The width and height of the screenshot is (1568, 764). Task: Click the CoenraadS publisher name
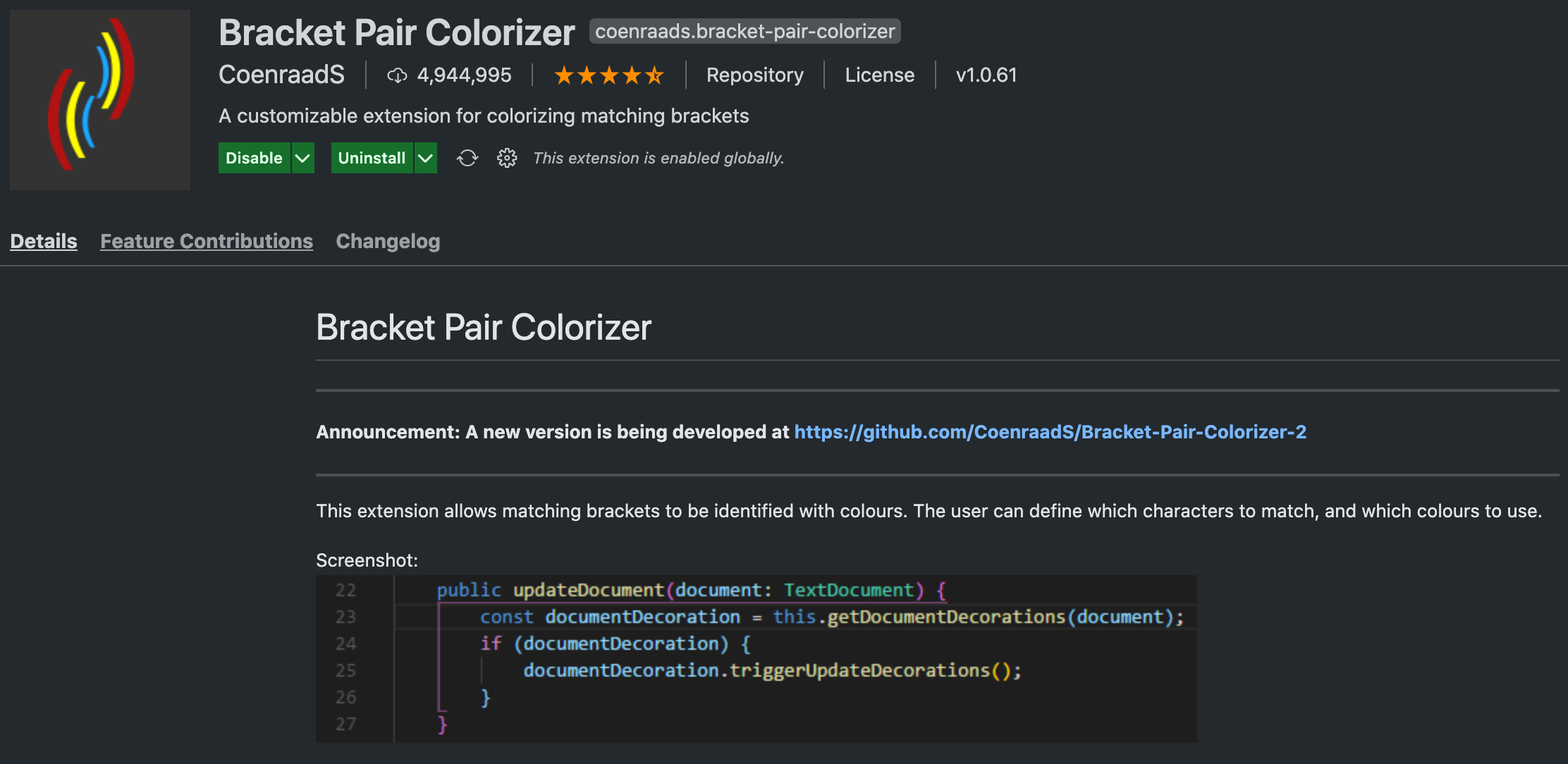tap(281, 75)
